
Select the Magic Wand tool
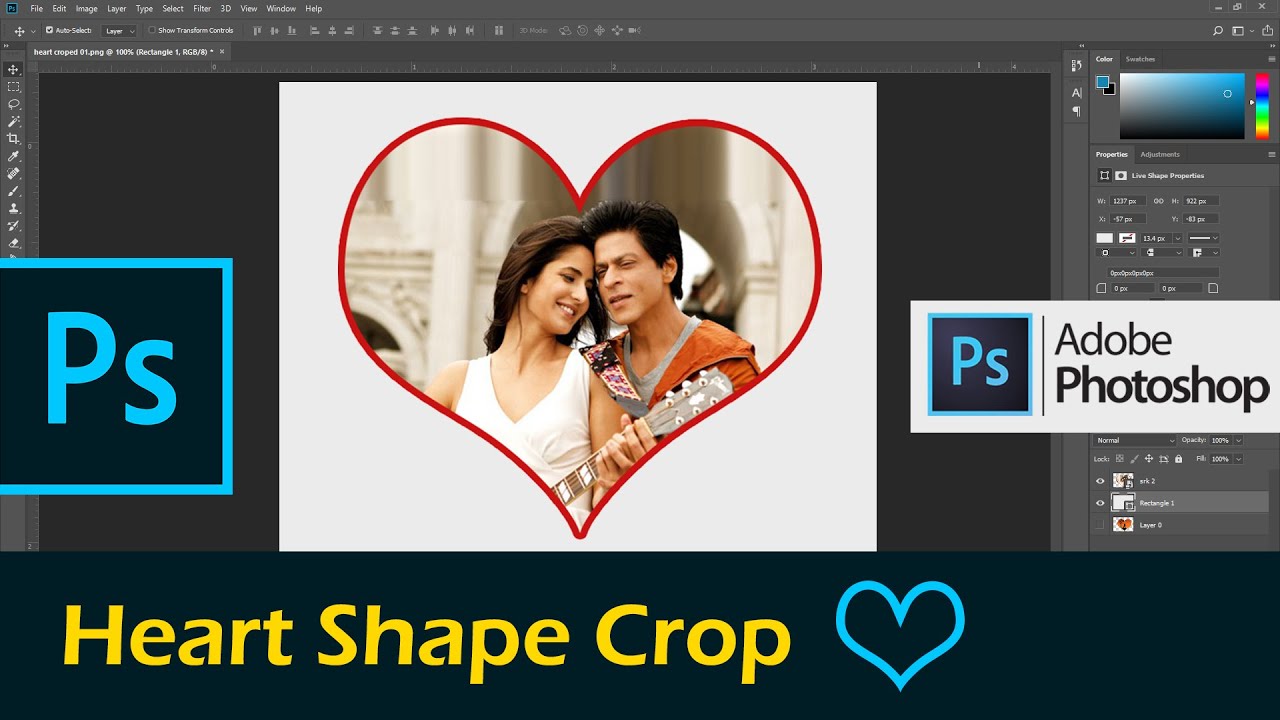coord(13,121)
